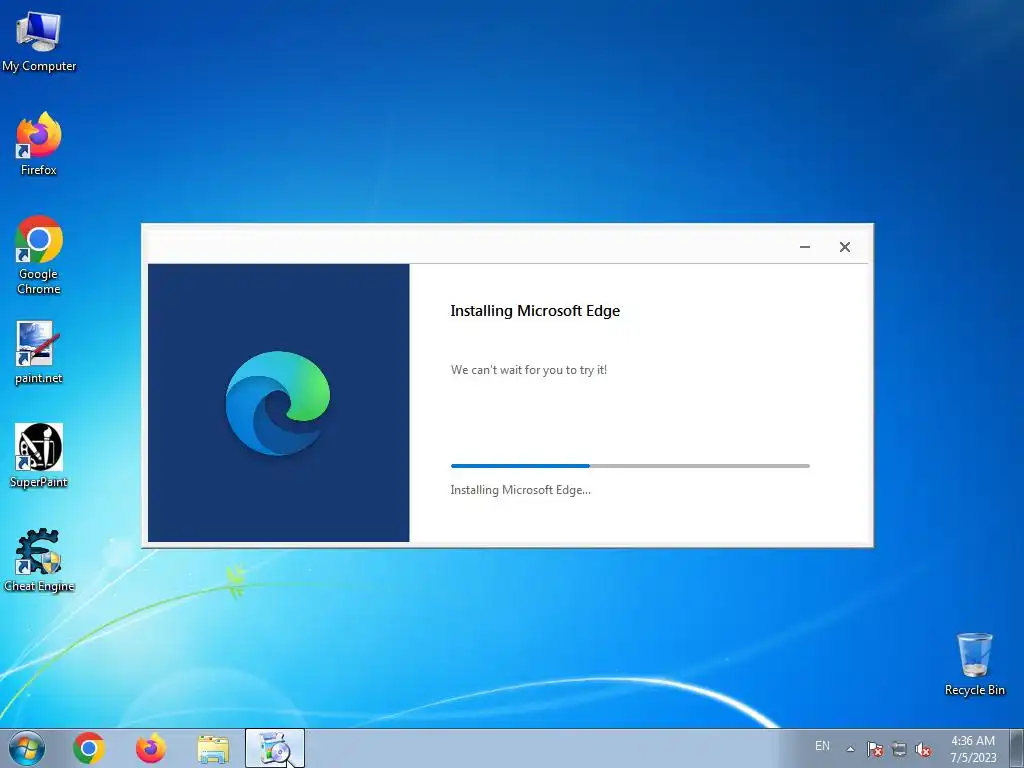Open the clock showing 4:36 AM
Screen dimensions: 1024x768
(973, 749)
